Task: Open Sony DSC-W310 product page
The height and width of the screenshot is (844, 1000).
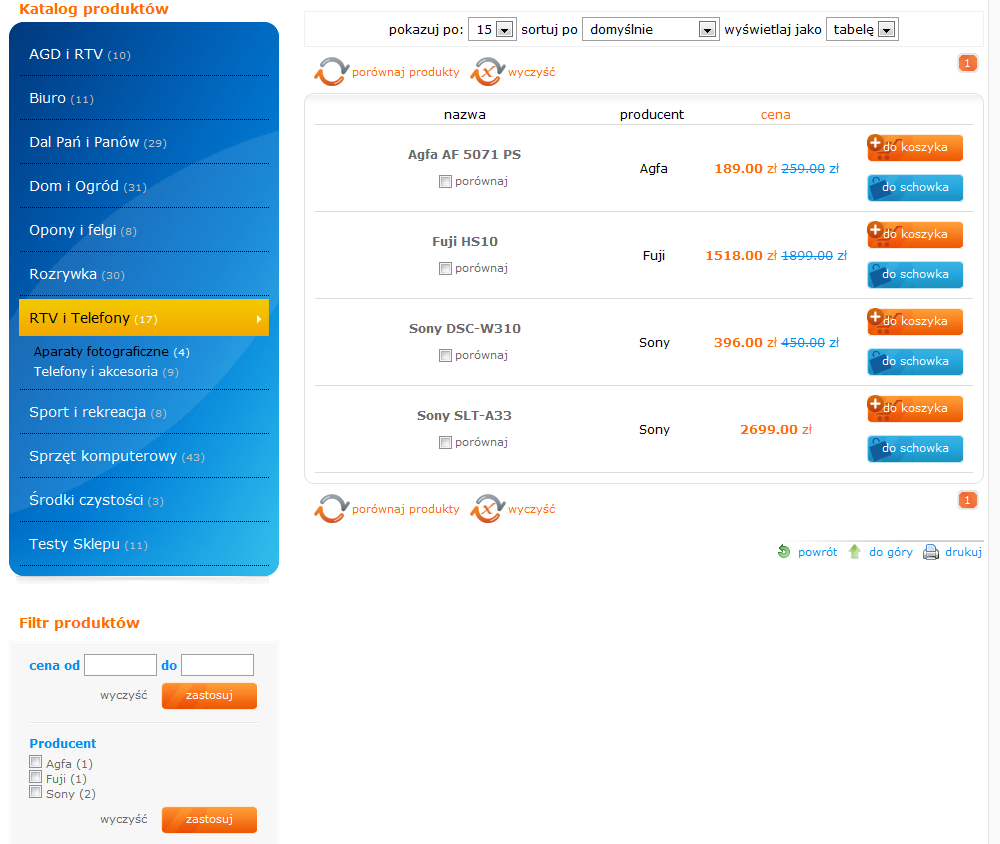Action: coord(464,329)
